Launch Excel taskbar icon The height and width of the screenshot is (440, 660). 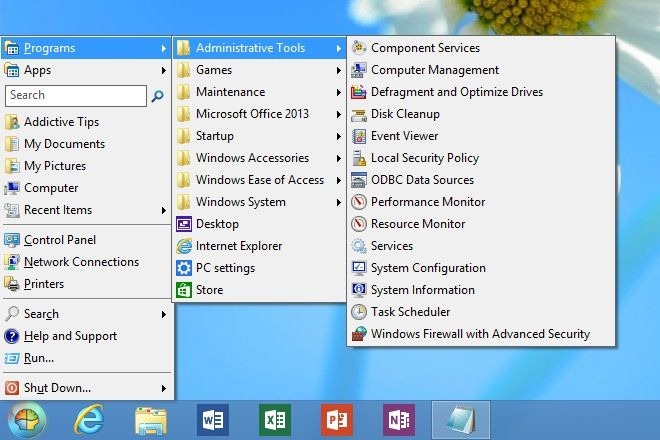click(x=275, y=420)
